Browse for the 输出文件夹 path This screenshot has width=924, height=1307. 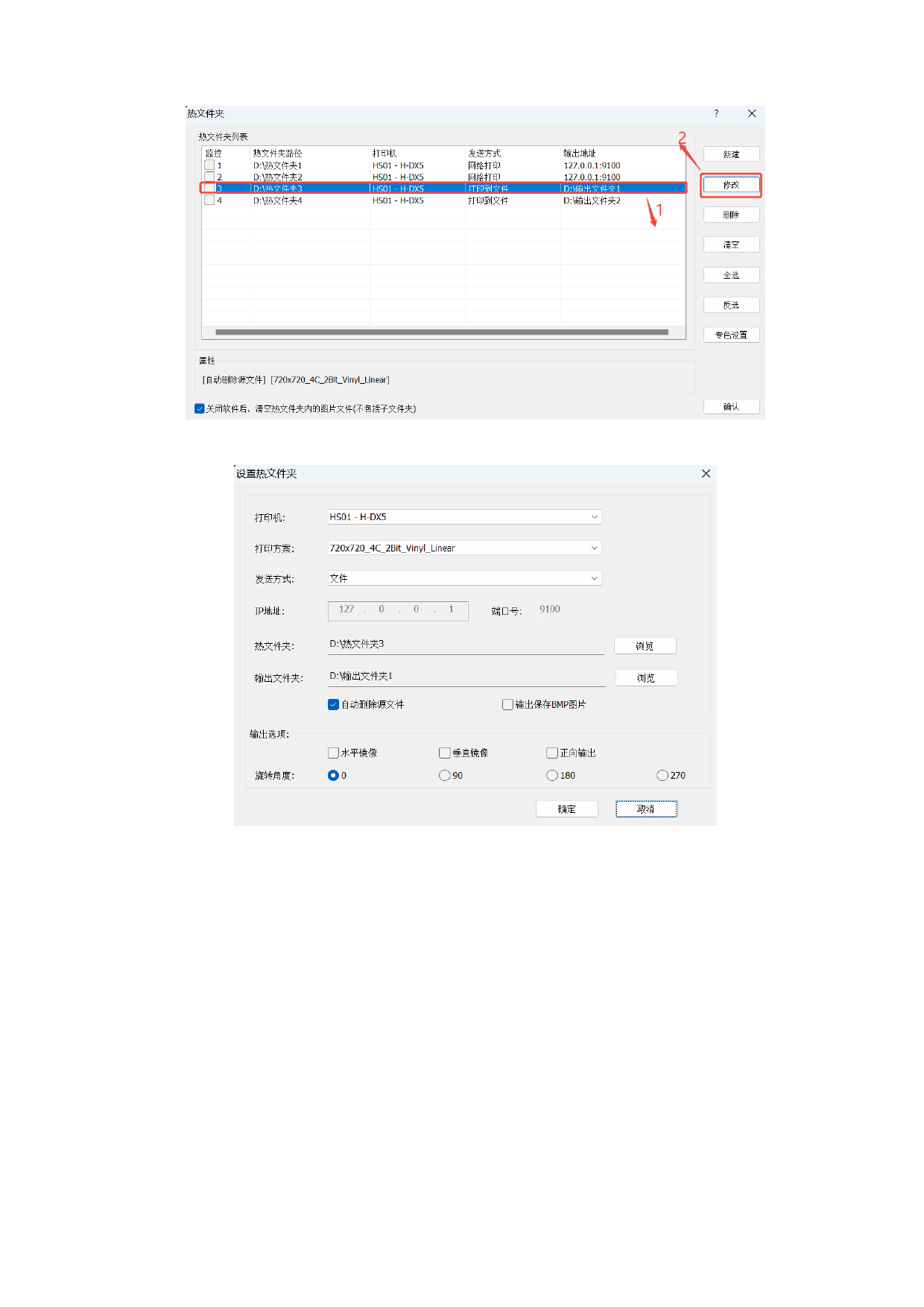click(645, 677)
